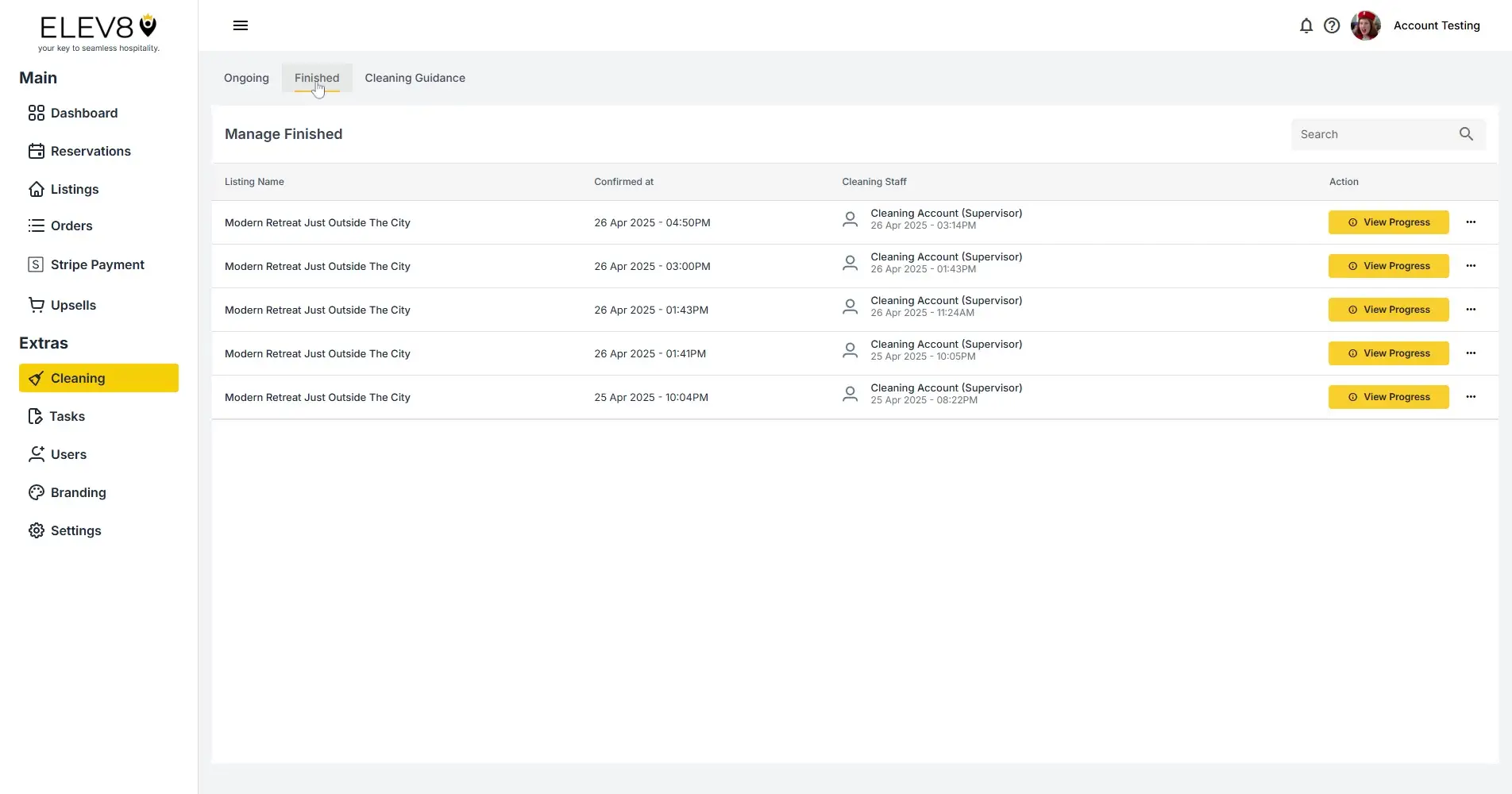Select the Reservations calendar icon
Screen dimensions: 1512x794
[37, 151]
